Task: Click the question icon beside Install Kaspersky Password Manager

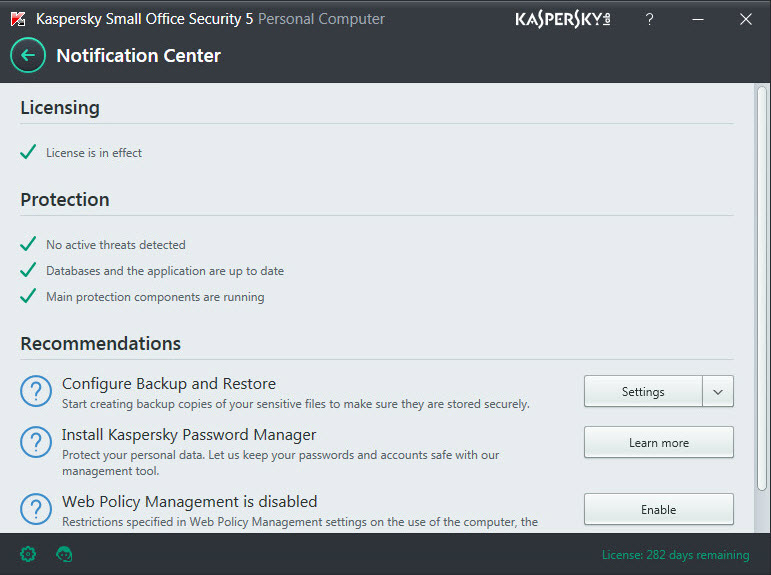Action: point(36,442)
